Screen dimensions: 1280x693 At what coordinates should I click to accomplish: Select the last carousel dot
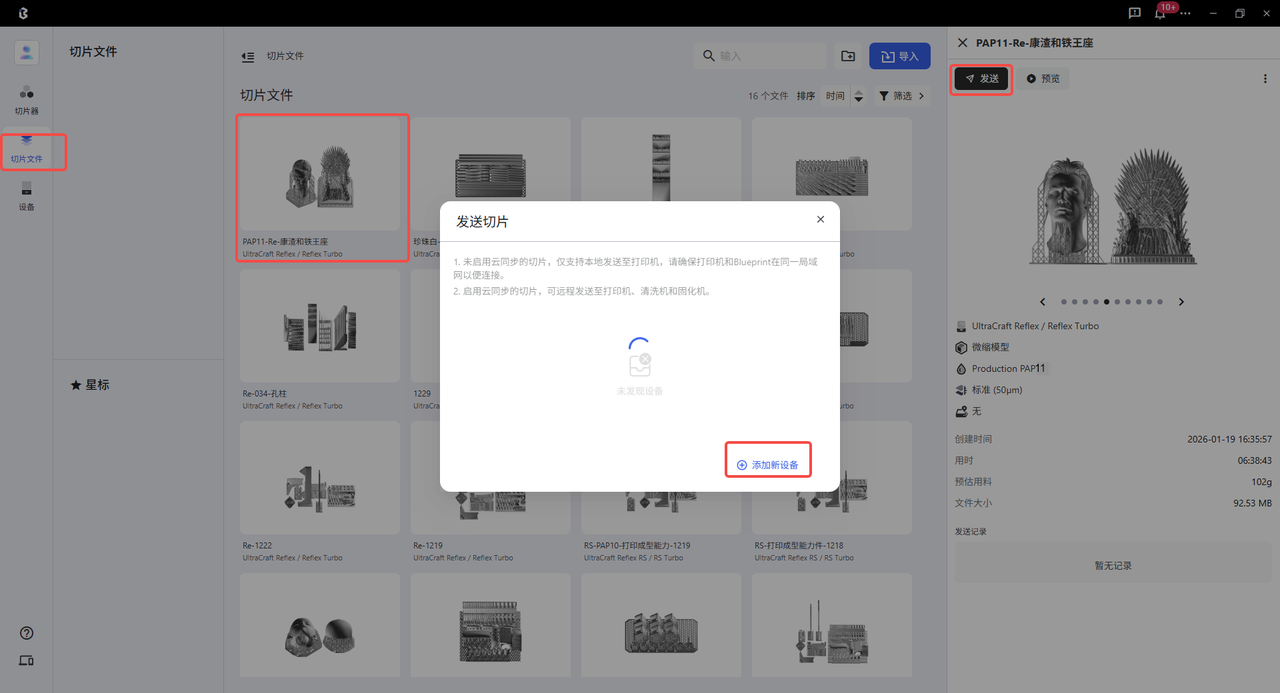(1161, 302)
